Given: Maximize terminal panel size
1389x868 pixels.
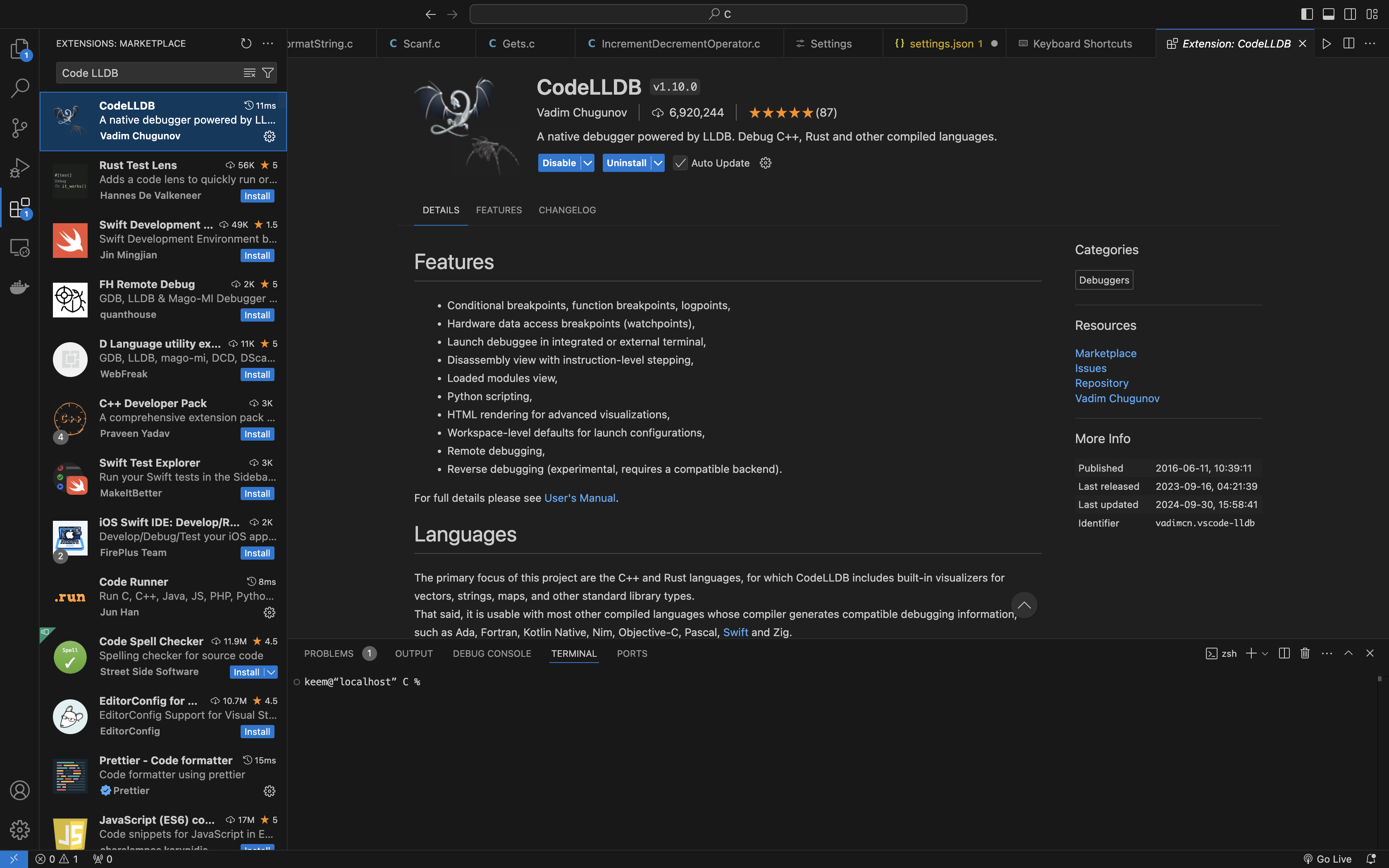Looking at the screenshot, I should coord(1348,653).
